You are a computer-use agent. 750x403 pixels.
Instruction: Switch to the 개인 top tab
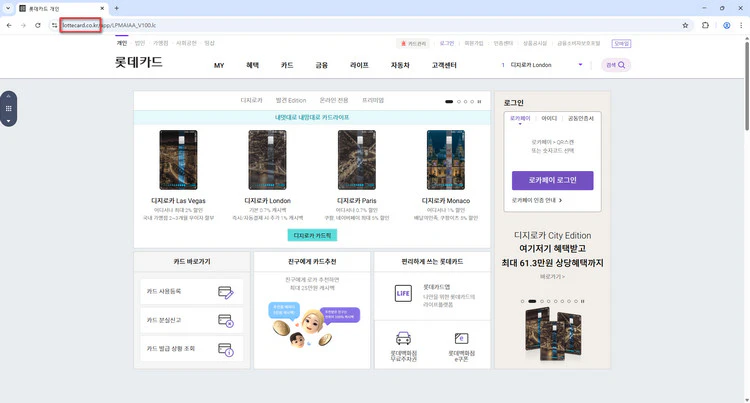pyautogui.click(x=122, y=43)
